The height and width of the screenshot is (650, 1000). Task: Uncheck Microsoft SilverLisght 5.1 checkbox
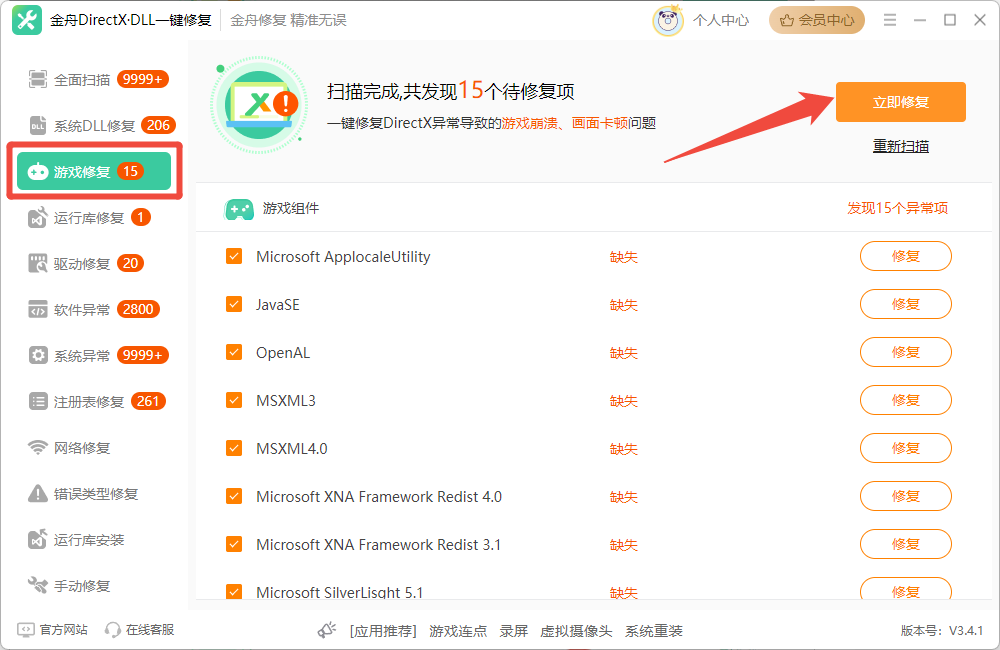(234, 591)
